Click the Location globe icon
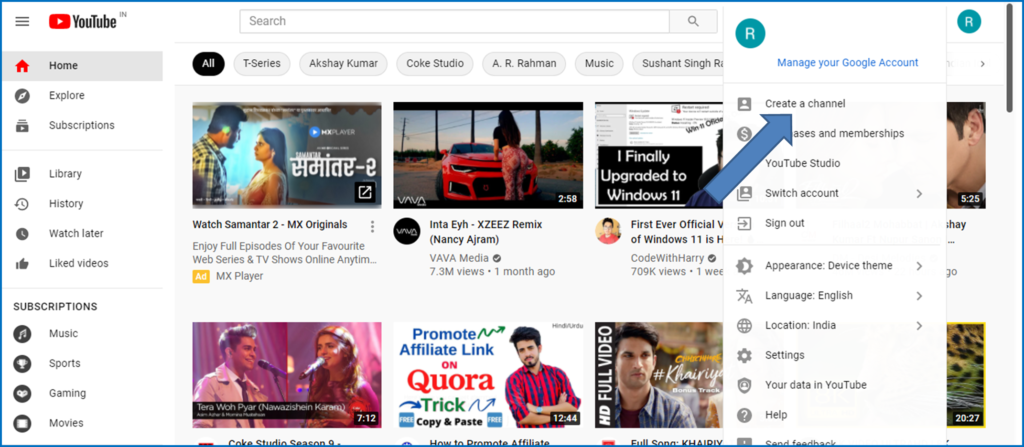 [744, 325]
